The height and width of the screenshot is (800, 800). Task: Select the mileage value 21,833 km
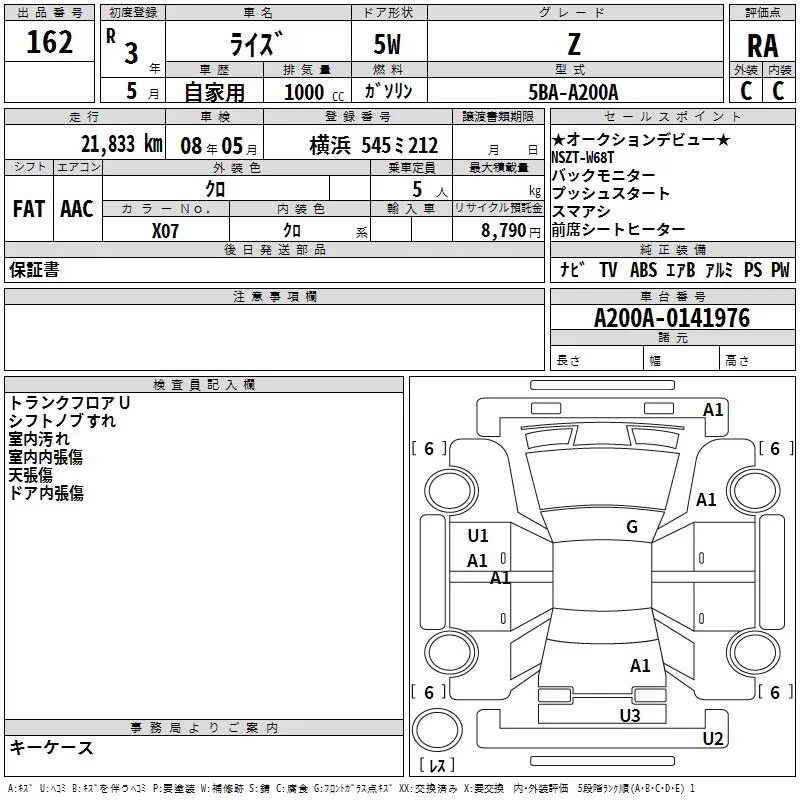pos(120,144)
